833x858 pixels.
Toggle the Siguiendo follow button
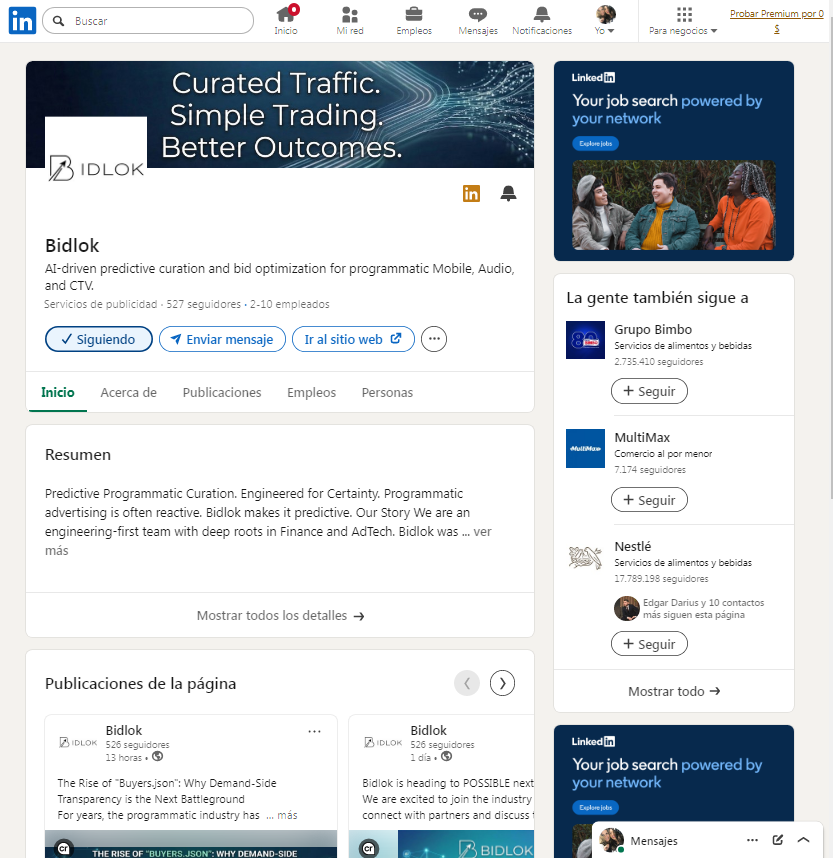coord(99,339)
